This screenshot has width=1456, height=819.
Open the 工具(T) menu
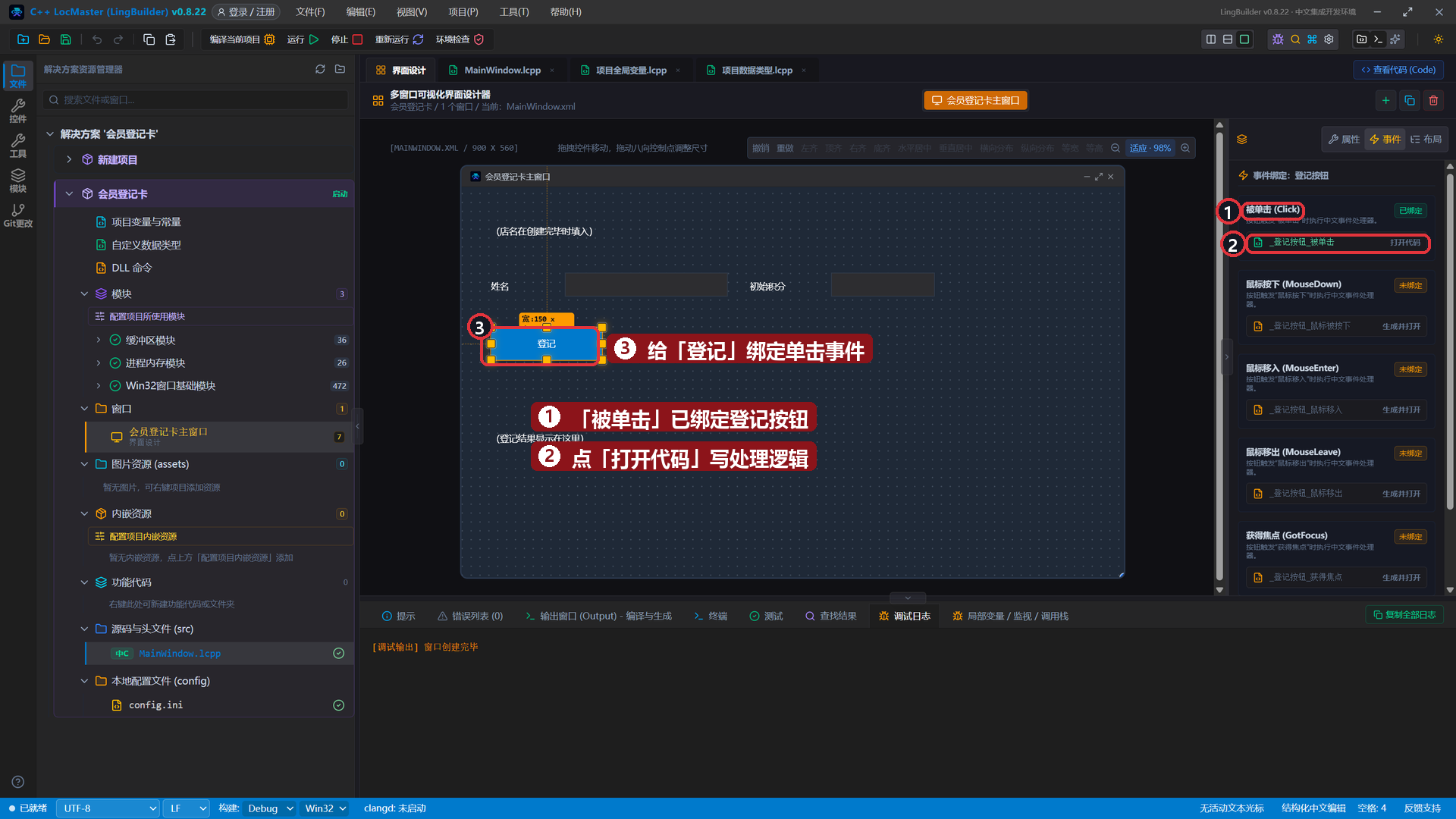(514, 12)
